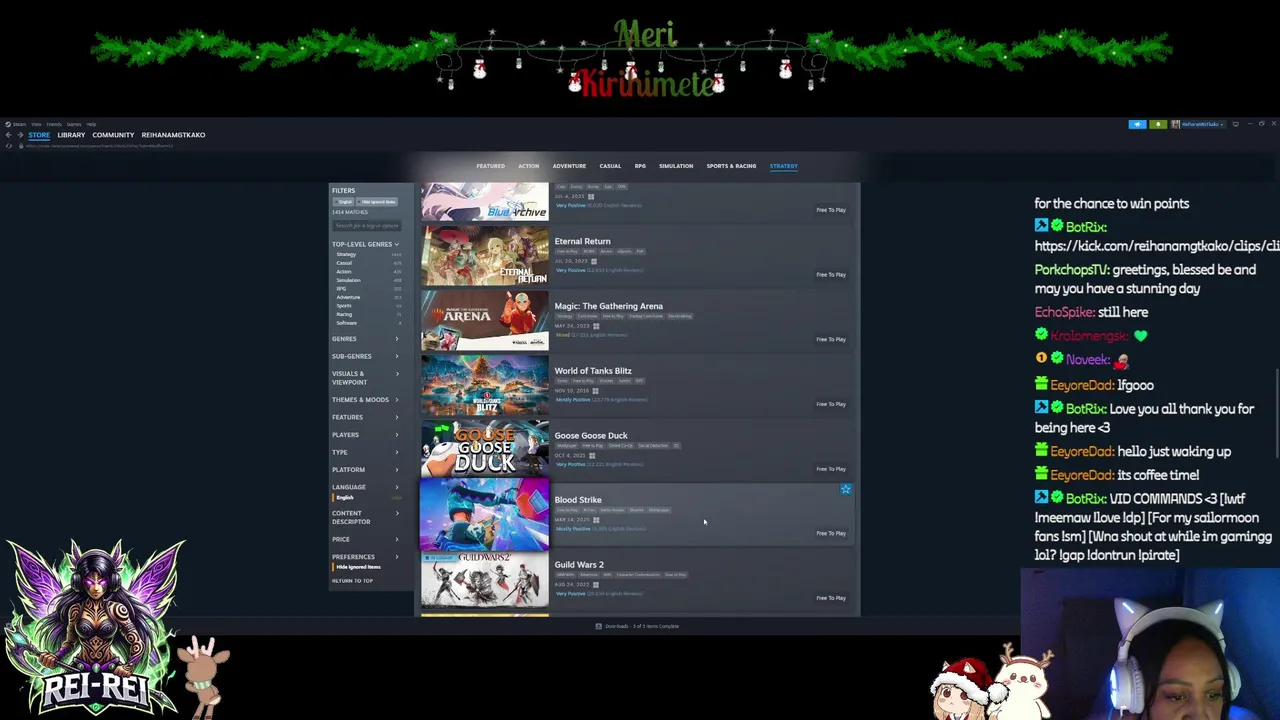Click the Guild Wars 2 title
Screen dimensions: 1280x720
pos(579,565)
